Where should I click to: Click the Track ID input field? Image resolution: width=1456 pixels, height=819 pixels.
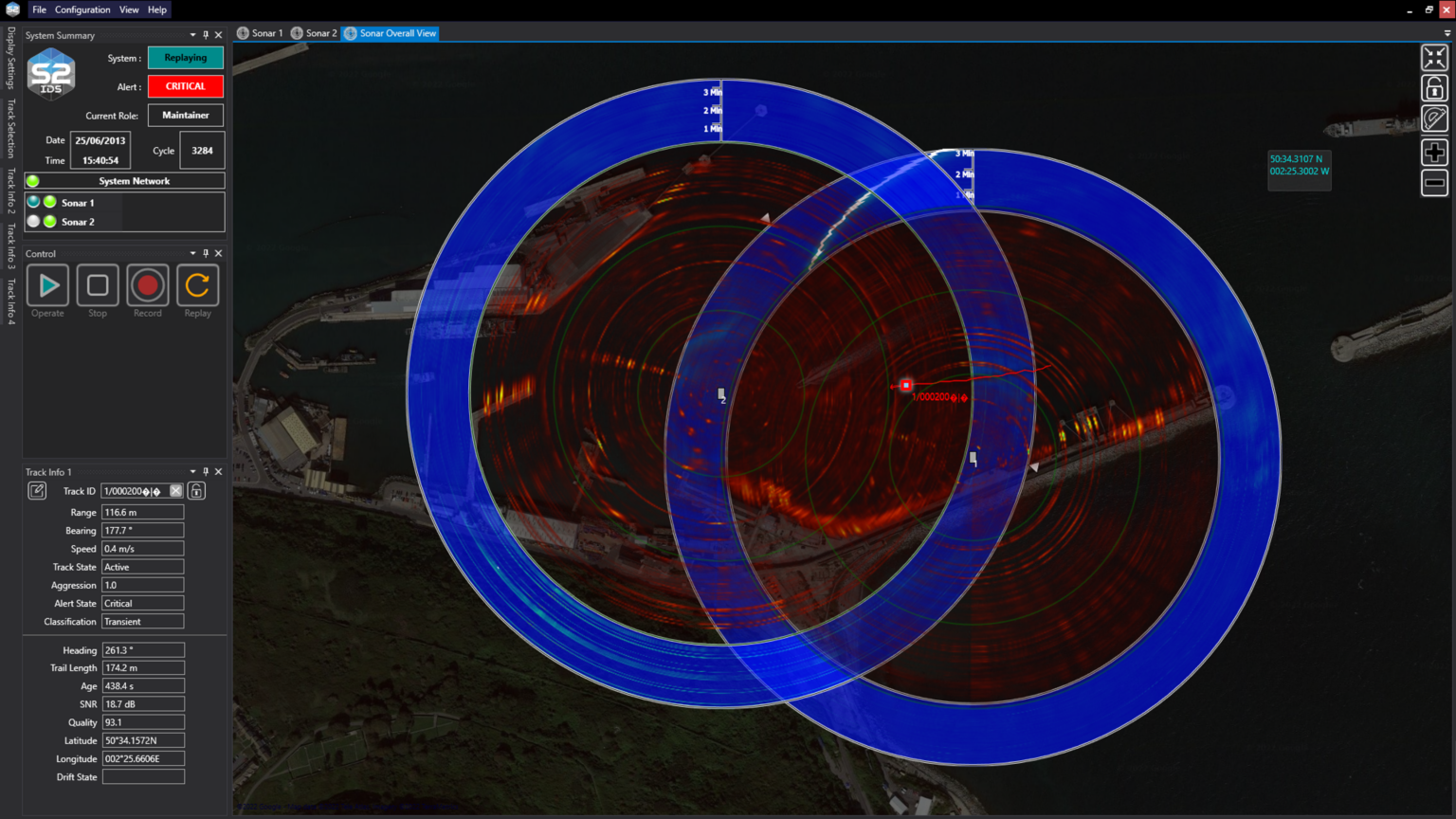click(136, 491)
